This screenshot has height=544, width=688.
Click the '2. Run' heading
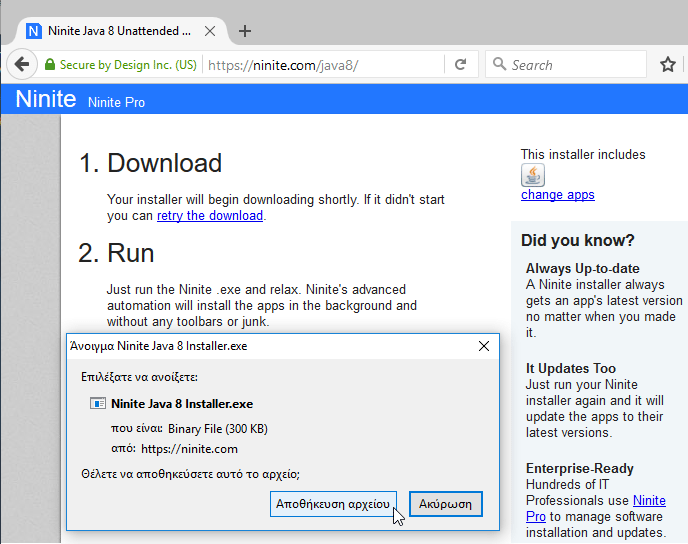click(116, 253)
